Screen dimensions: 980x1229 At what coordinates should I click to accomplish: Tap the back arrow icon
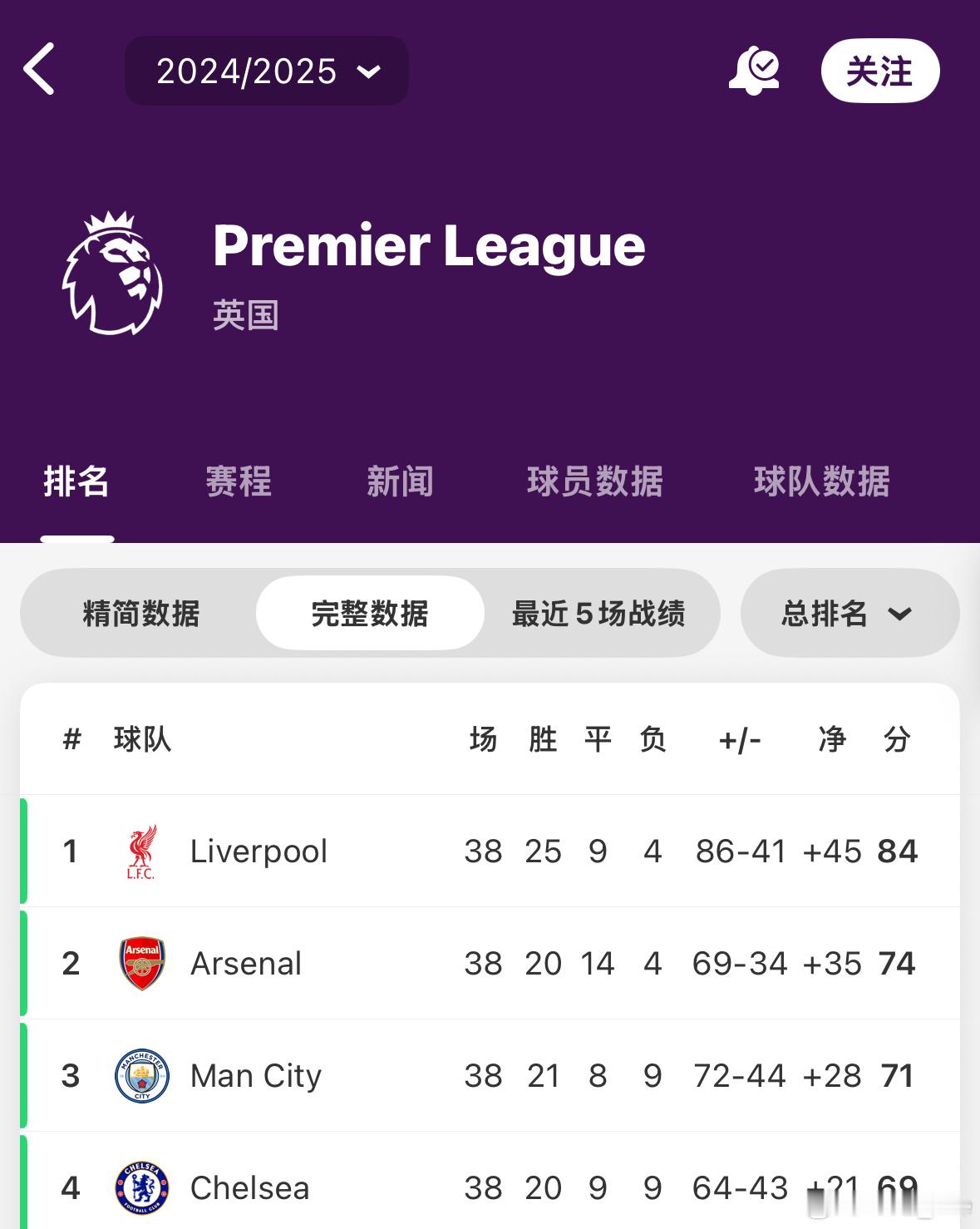[39, 69]
